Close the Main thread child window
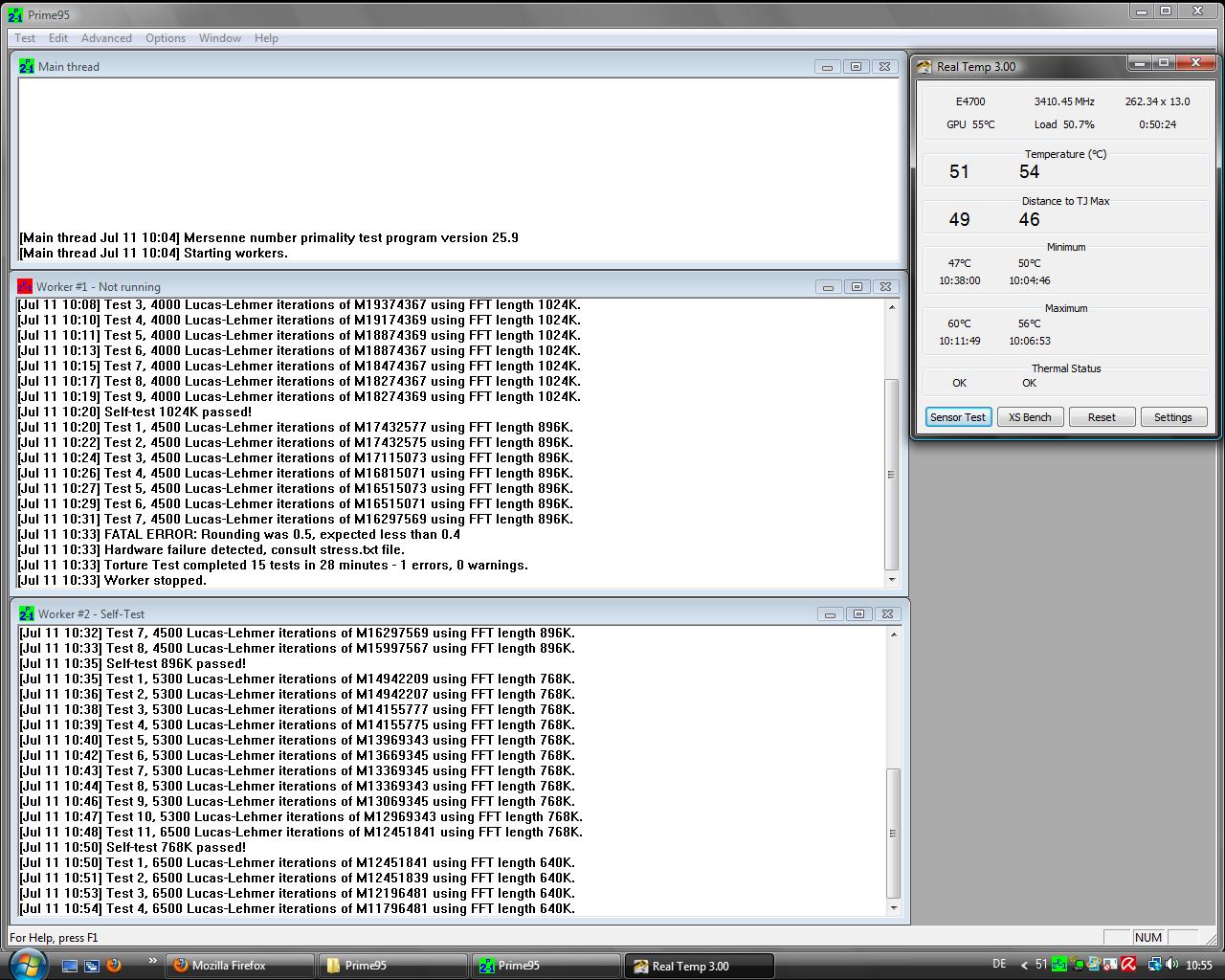The width and height of the screenshot is (1225, 980). click(884, 67)
